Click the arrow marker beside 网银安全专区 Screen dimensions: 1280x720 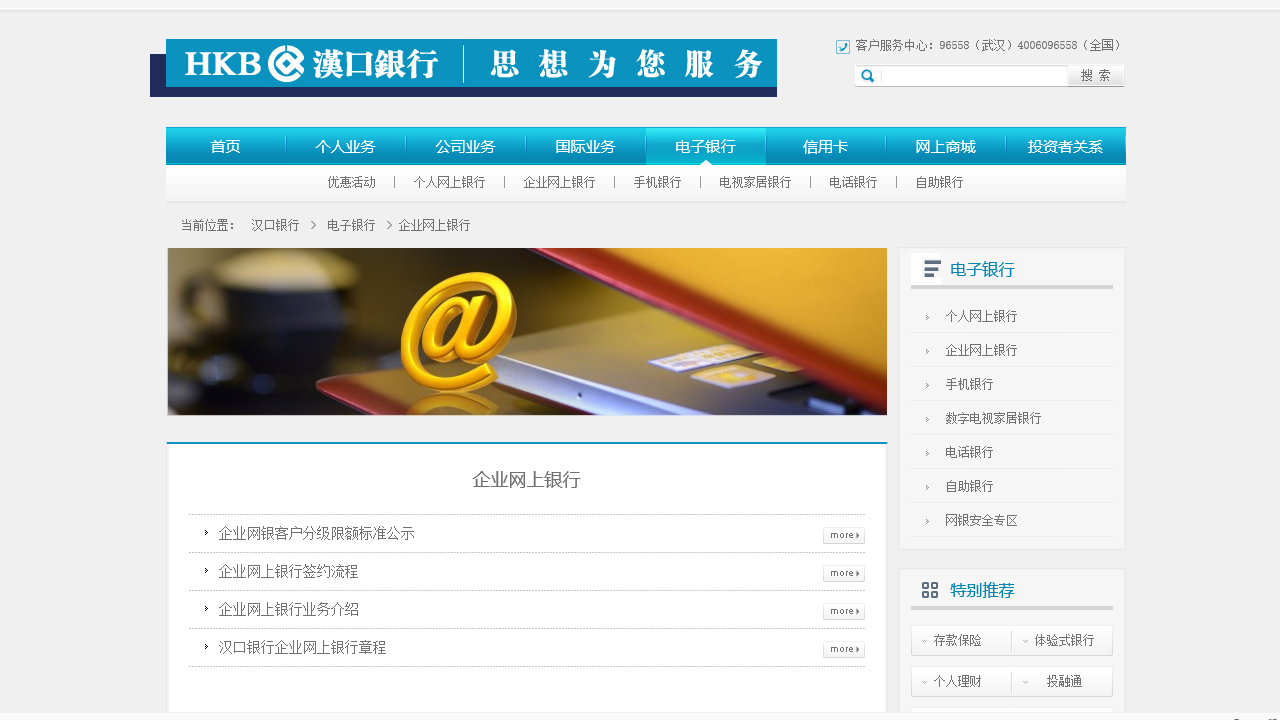pyautogui.click(x=927, y=521)
